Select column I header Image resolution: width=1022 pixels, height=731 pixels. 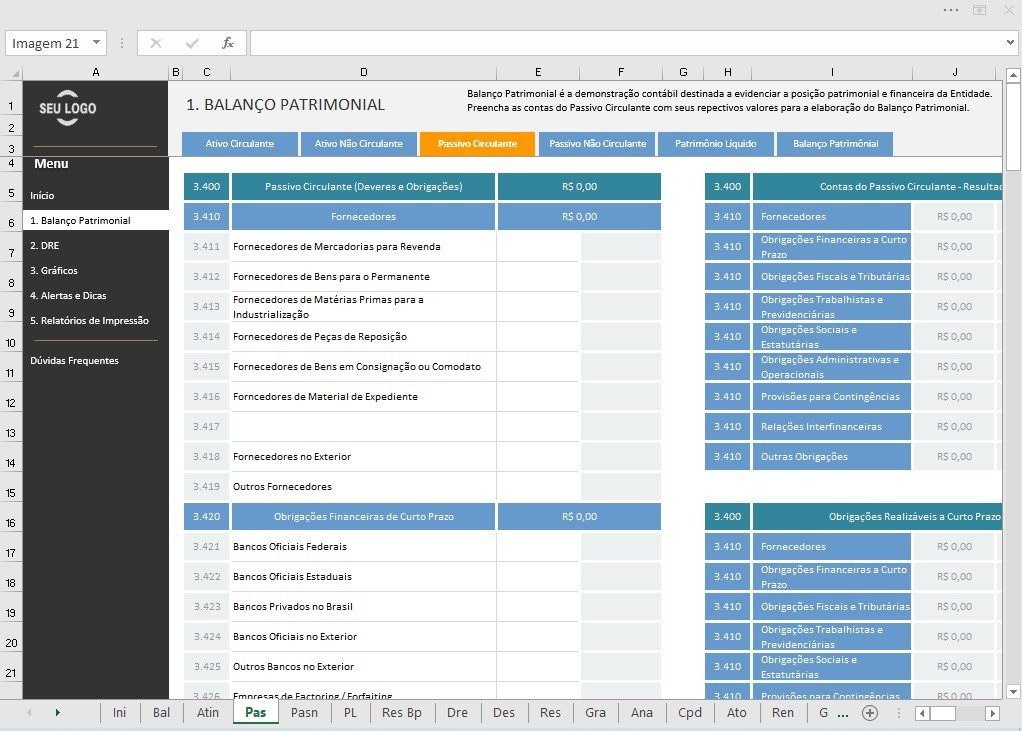832,72
